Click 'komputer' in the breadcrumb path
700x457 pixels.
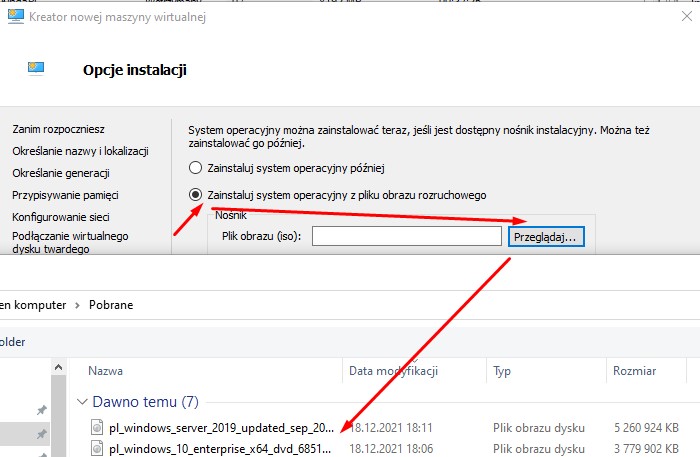(40, 305)
